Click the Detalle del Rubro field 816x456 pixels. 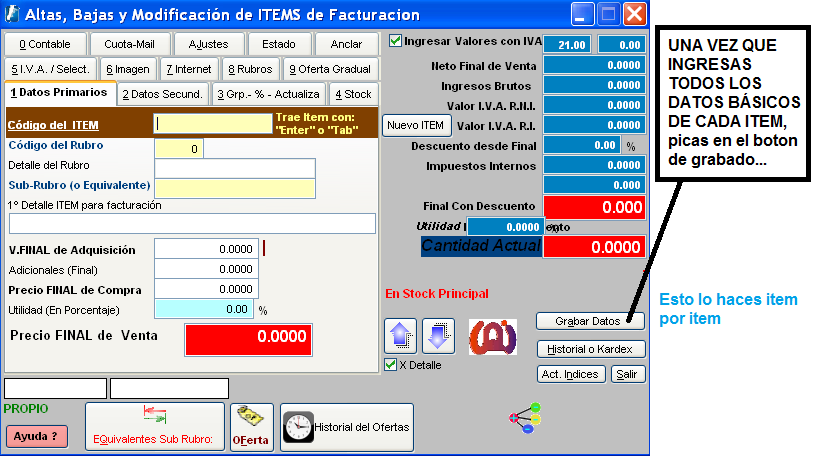coord(235,169)
